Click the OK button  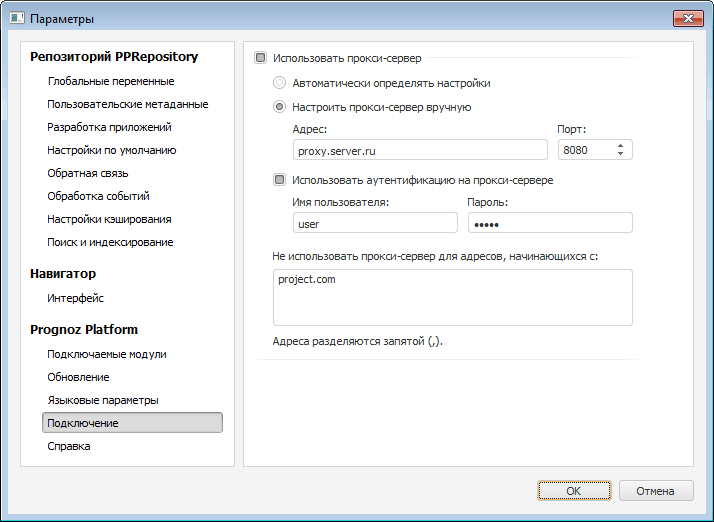point(574,491)
